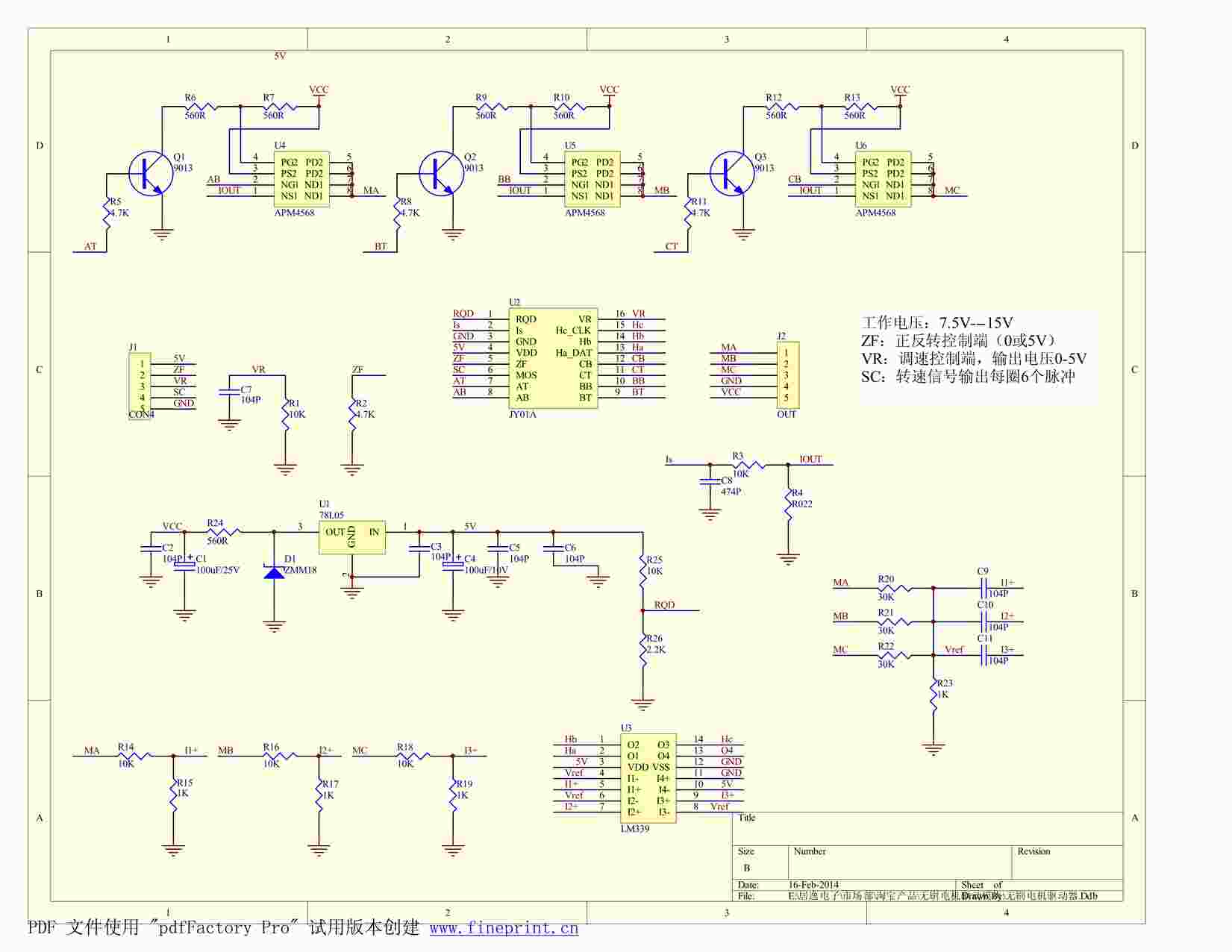The height and width of the screenshot is (952, 1232).
Task: Click the 'IOUT' net label beside R3
Action: click(810, 460)
